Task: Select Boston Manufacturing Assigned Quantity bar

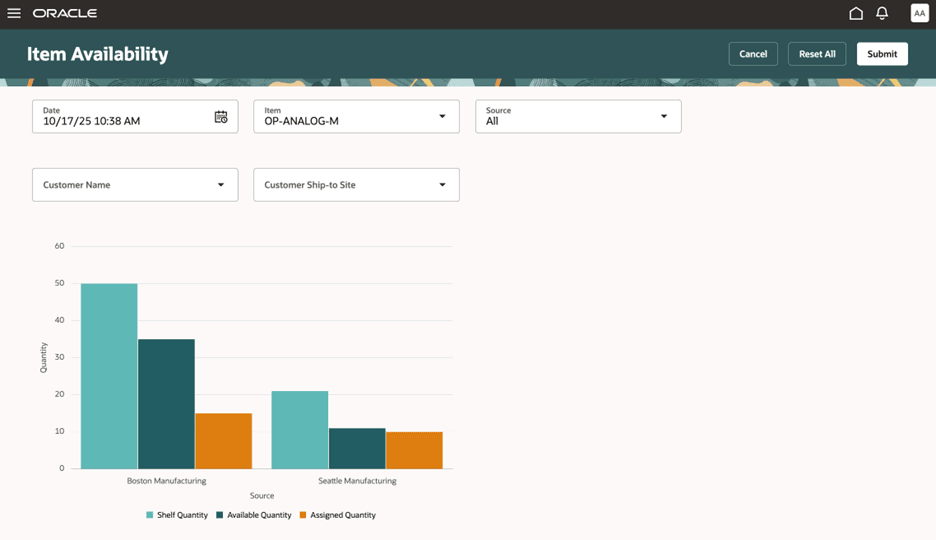Action: click(224, 441)
